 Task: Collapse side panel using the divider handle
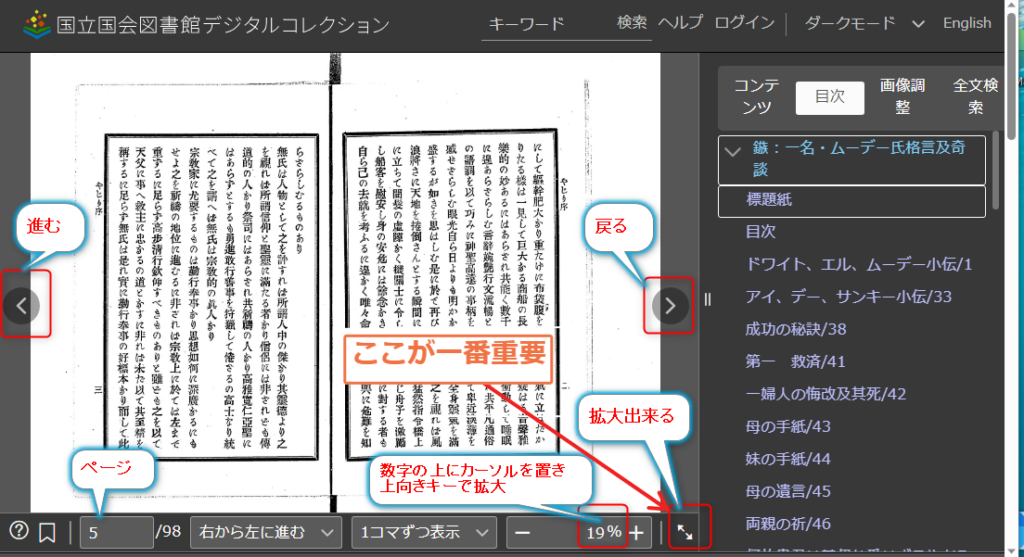[709, 299]
